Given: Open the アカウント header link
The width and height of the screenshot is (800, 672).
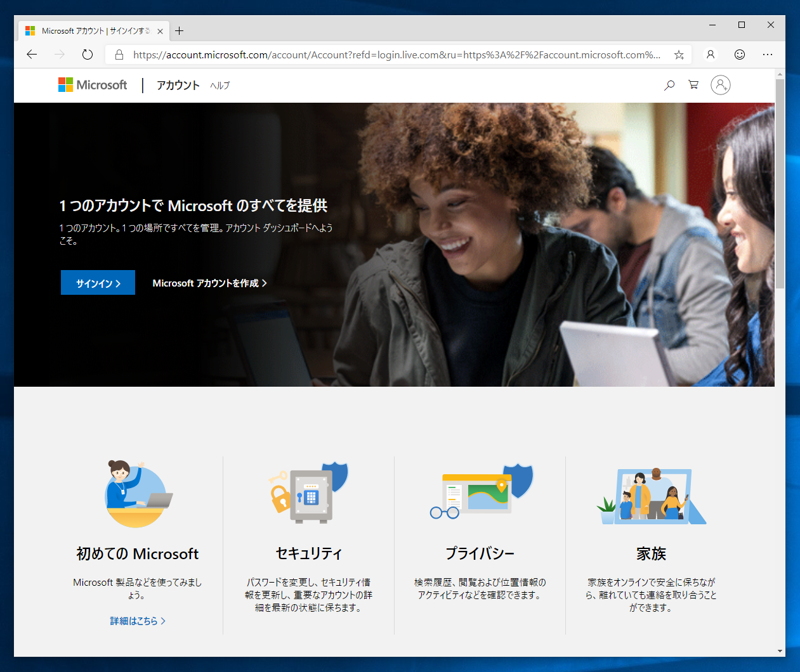Looking at the screenshot, I should point(178,85).
